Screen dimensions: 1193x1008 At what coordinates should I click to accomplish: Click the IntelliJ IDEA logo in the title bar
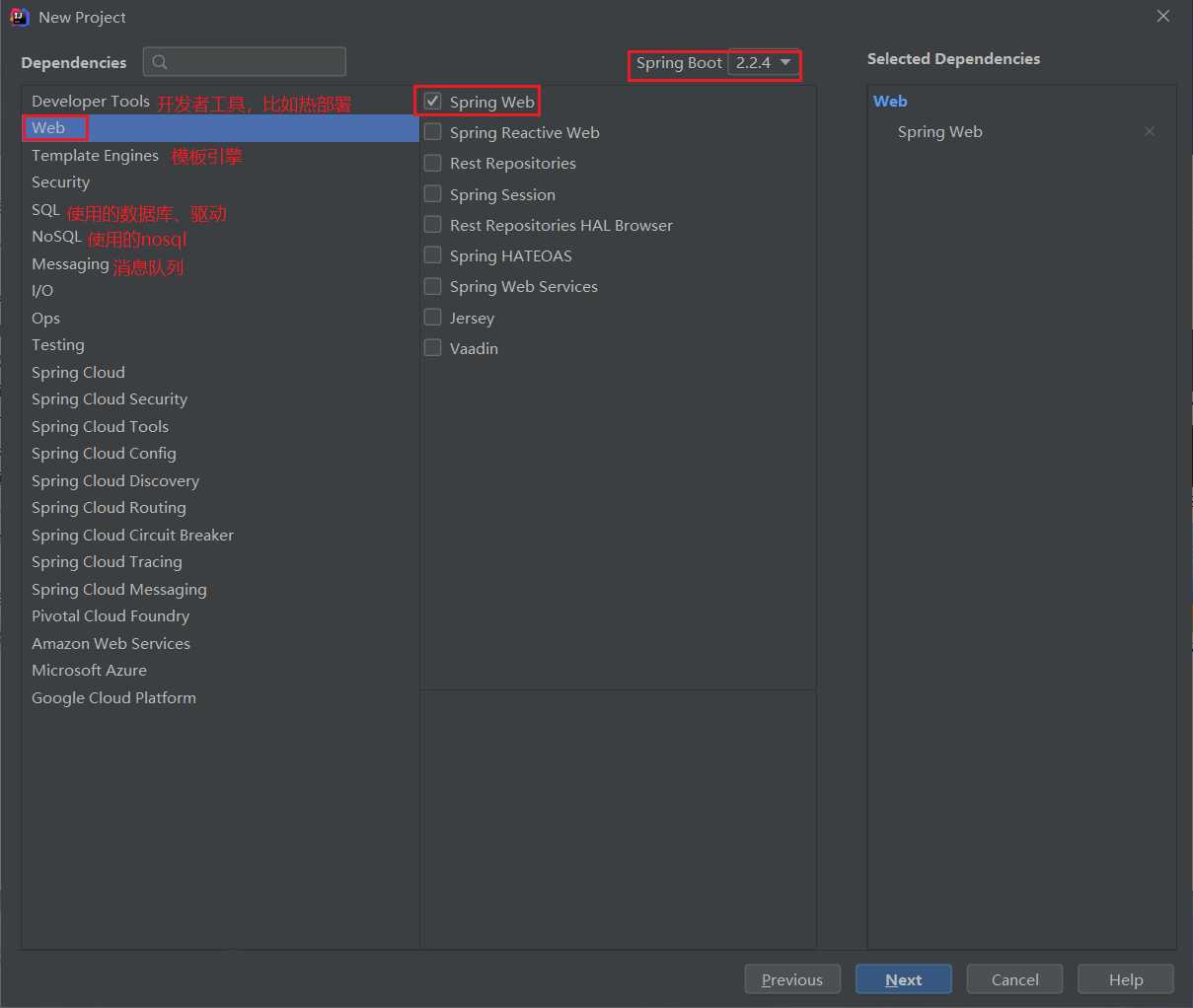pos(19,17)
